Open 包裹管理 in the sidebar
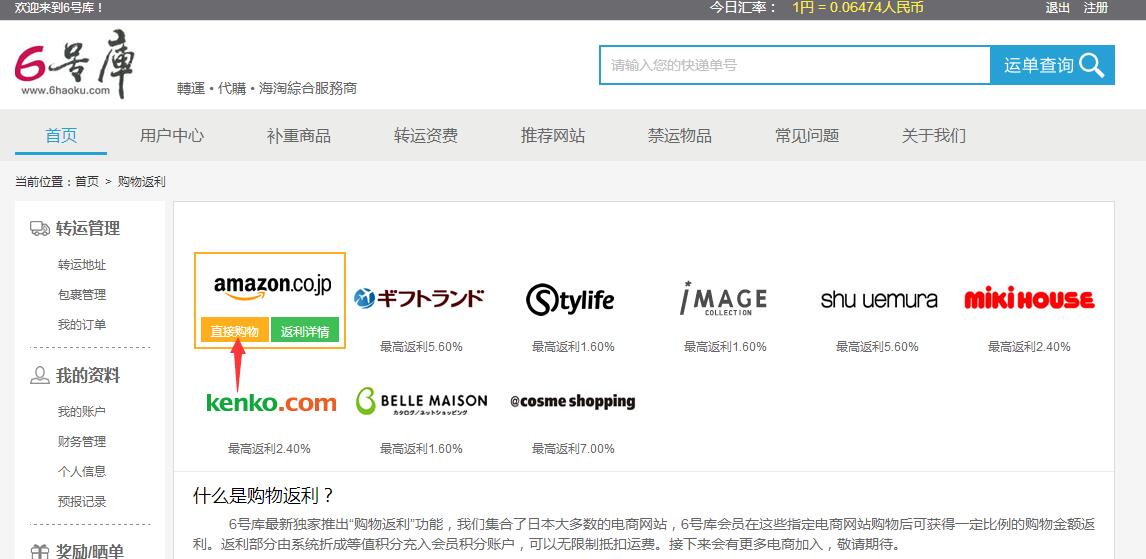 tap(82, 294)
